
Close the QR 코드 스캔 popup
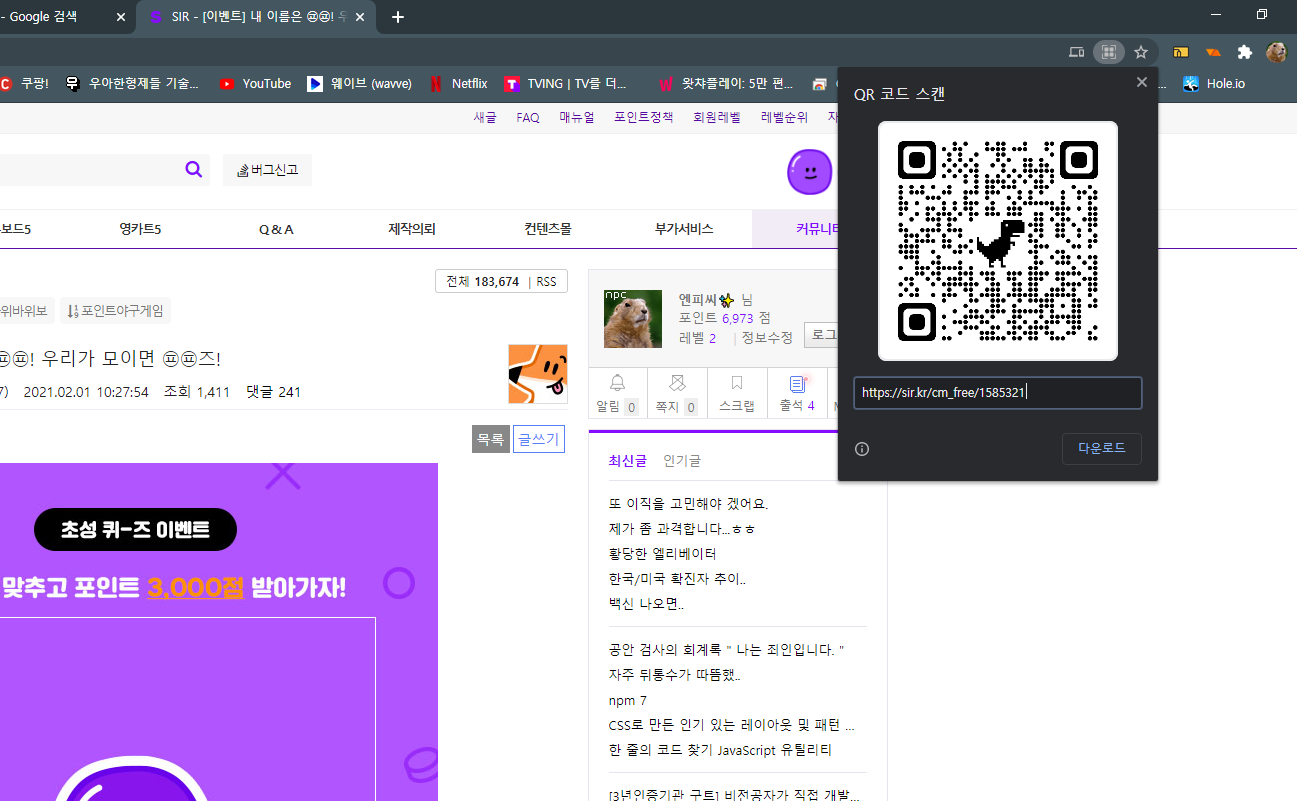tap(1141, 82)
